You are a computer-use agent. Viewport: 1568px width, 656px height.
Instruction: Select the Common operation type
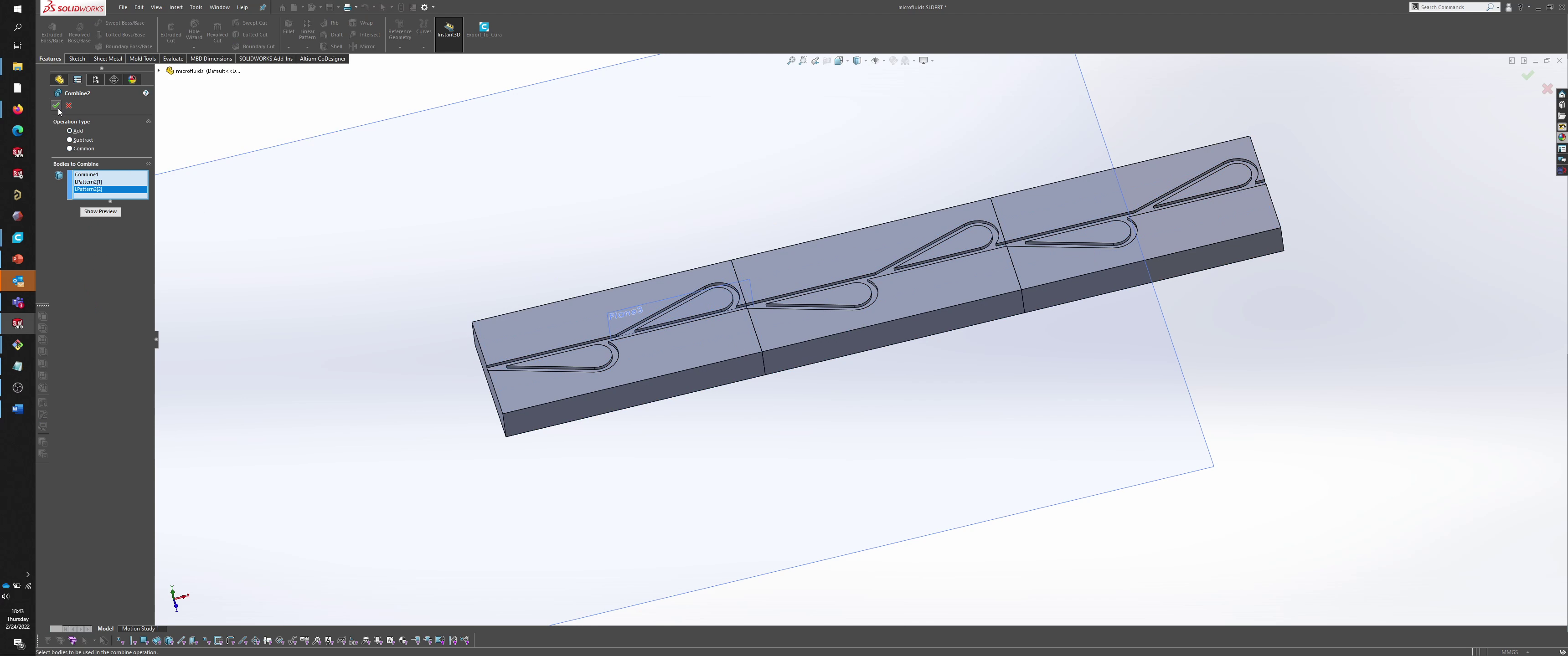[69, 149]
